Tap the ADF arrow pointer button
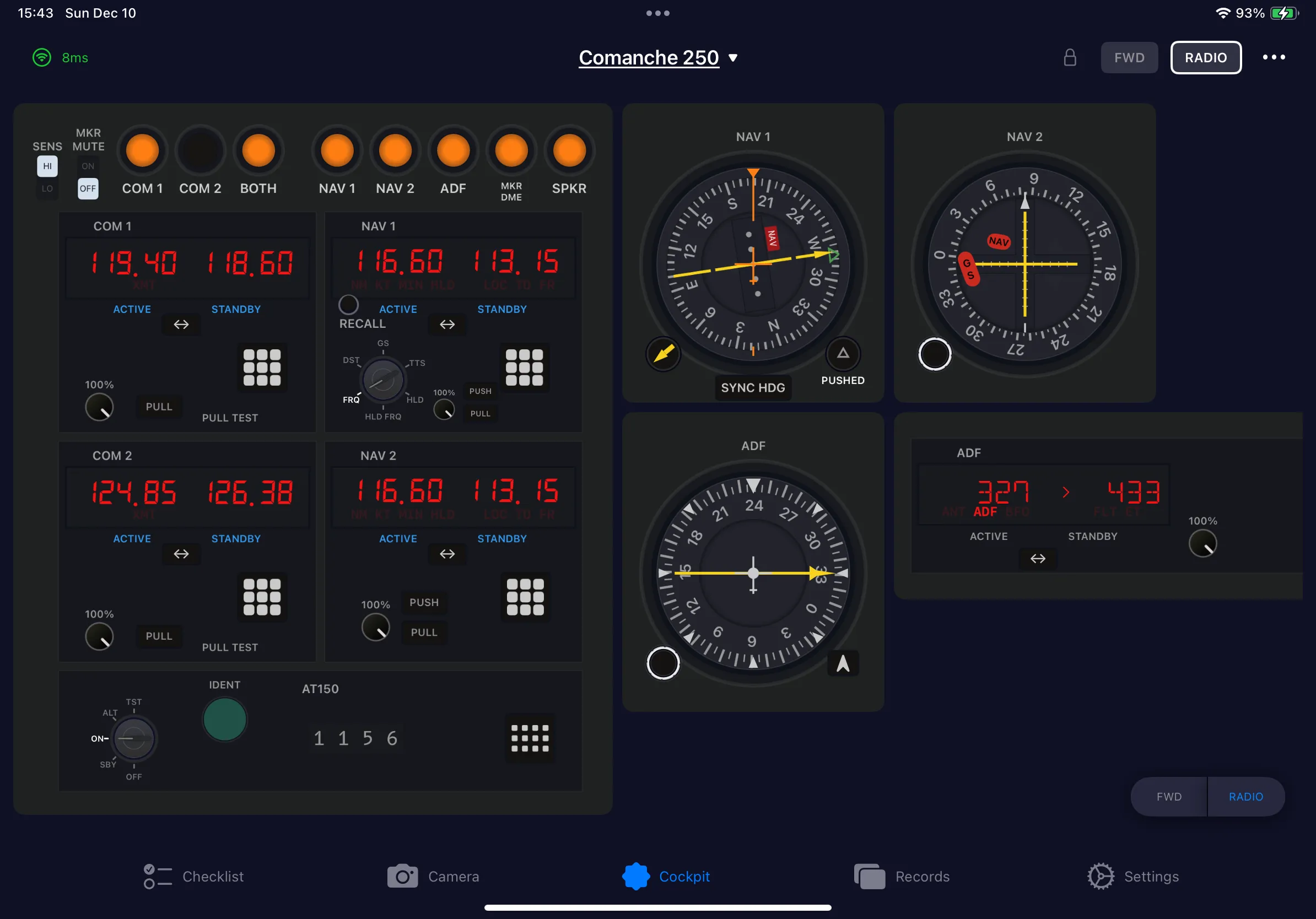This screenshot has width=1316, height=919. pos(843,663)
